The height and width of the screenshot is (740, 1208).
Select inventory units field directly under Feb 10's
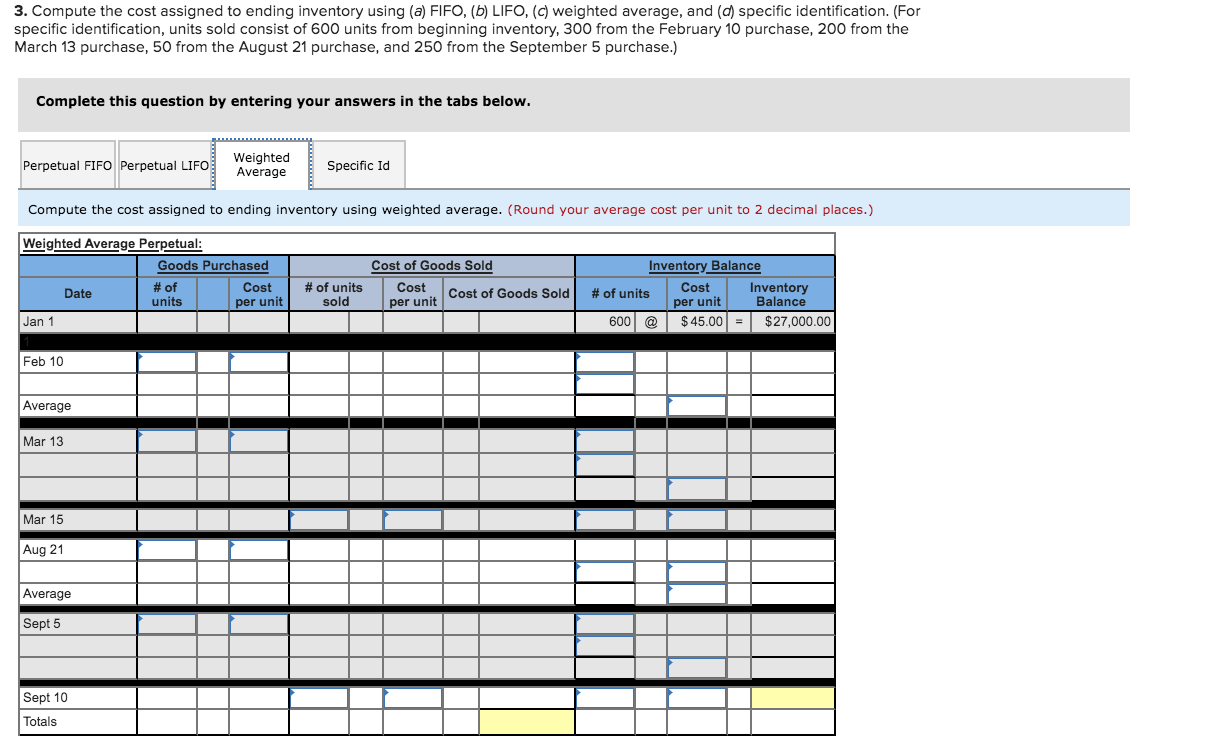(x=605, y=384)
